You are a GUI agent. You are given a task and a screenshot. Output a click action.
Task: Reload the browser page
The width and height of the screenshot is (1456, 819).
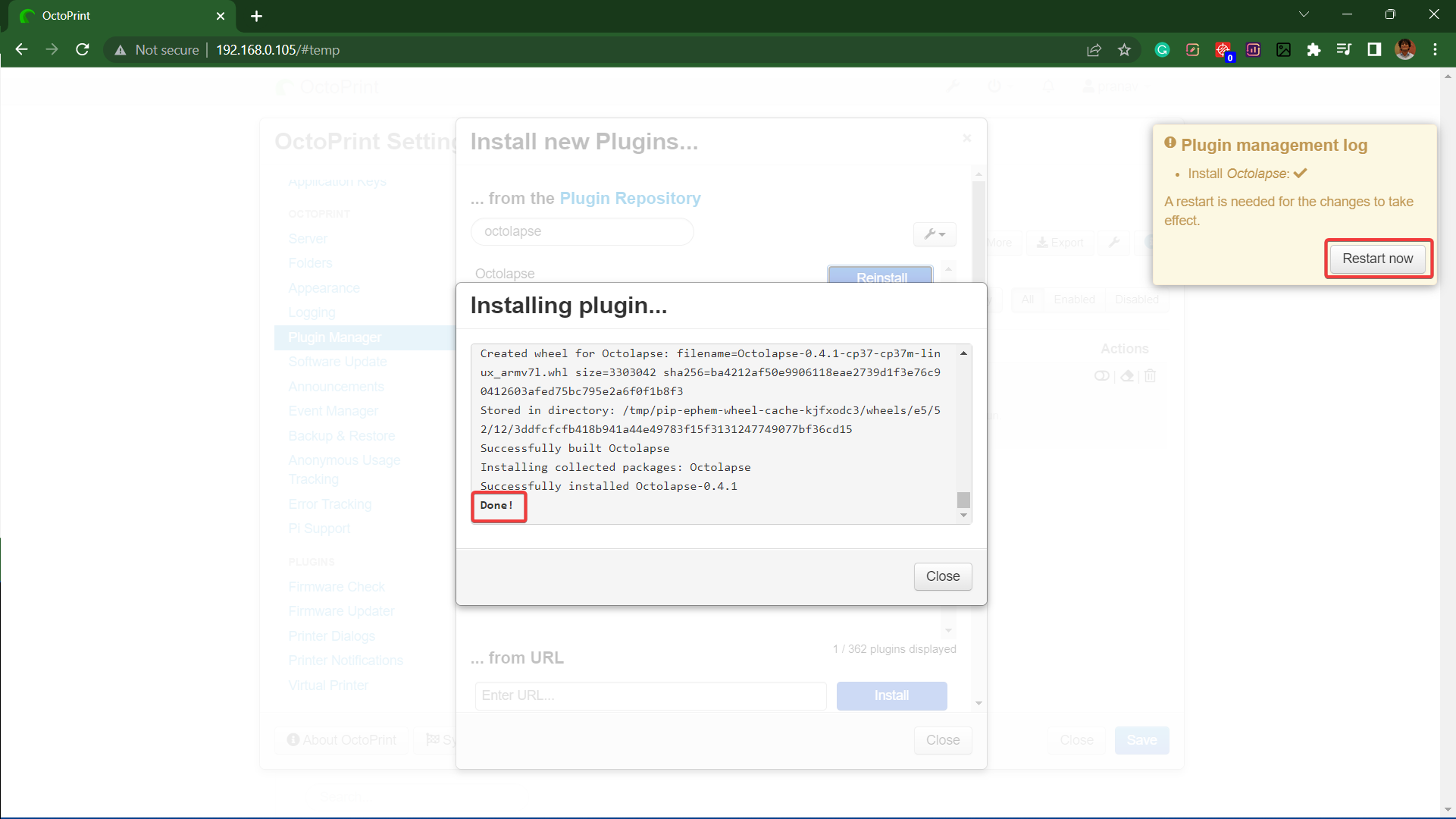coord(83,50)
